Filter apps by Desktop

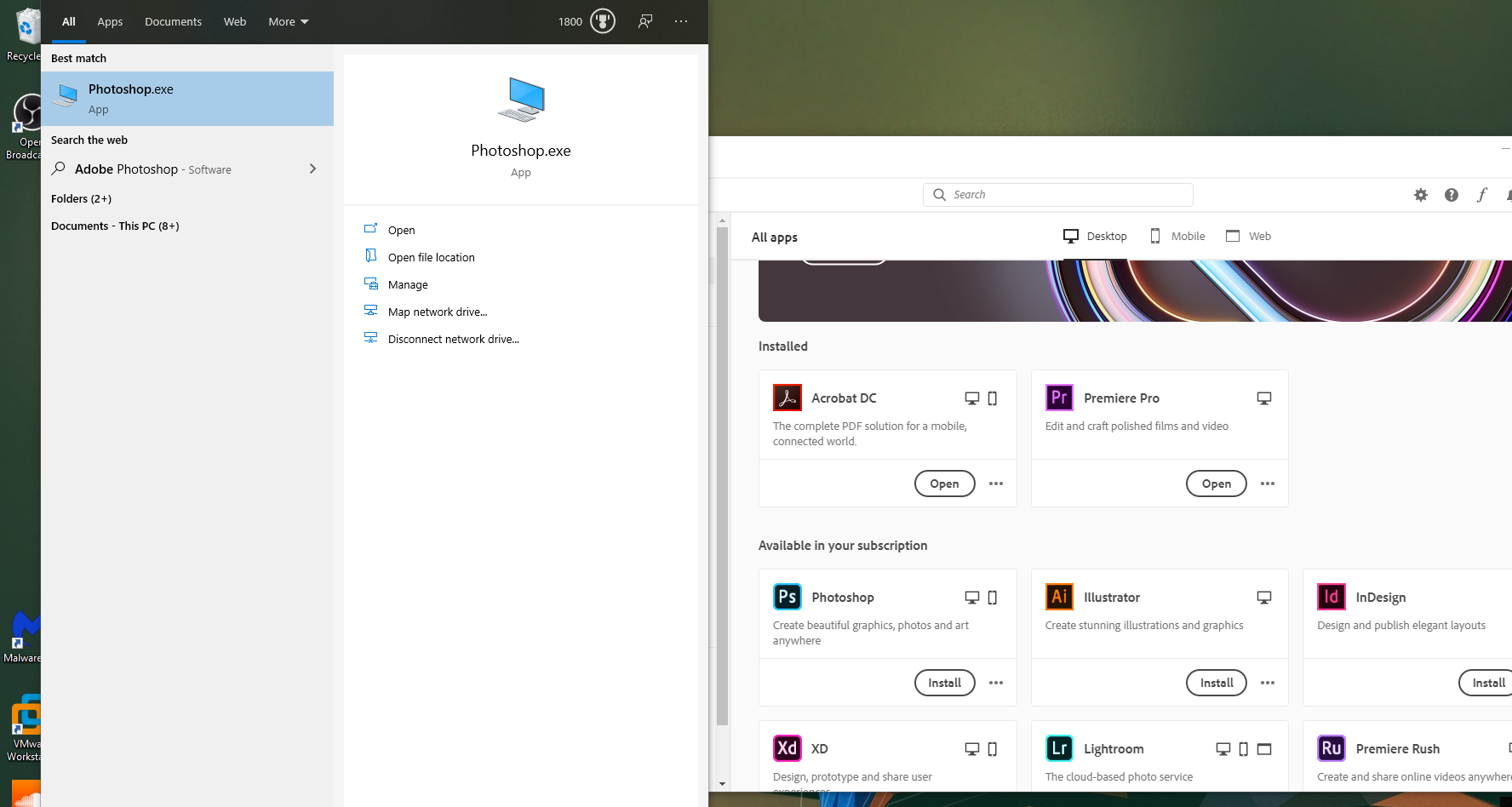coord(1095,236)
